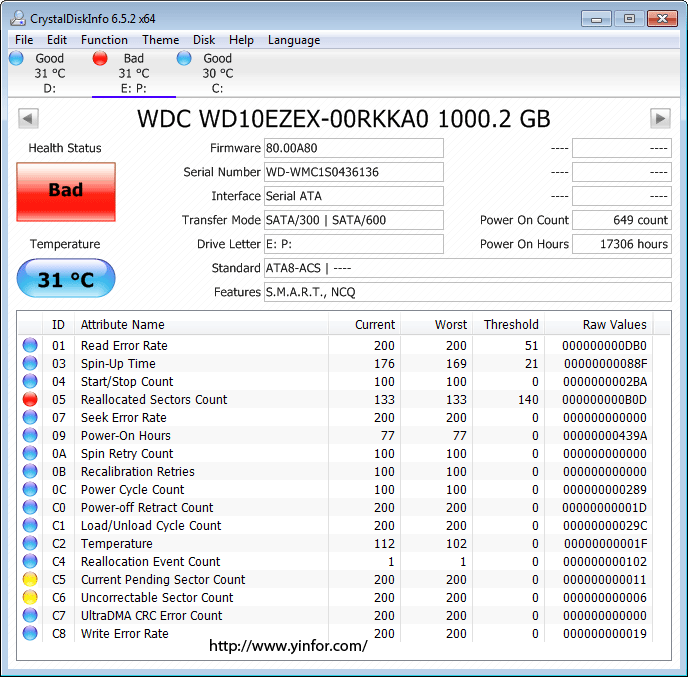The width and height of the screenshot is (688, 677).
Task: Open the File menu
Action: [24, 40]
